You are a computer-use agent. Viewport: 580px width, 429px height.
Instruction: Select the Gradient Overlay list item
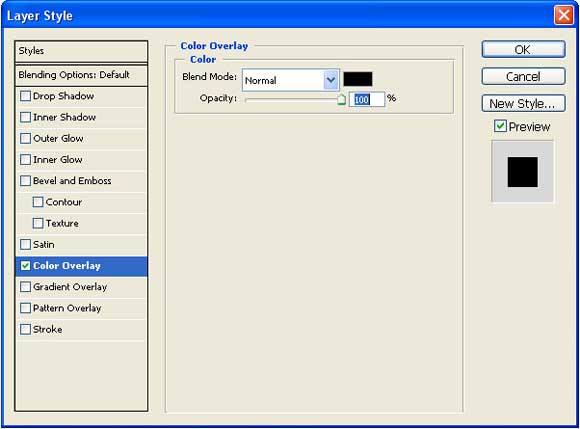[81, 287]
